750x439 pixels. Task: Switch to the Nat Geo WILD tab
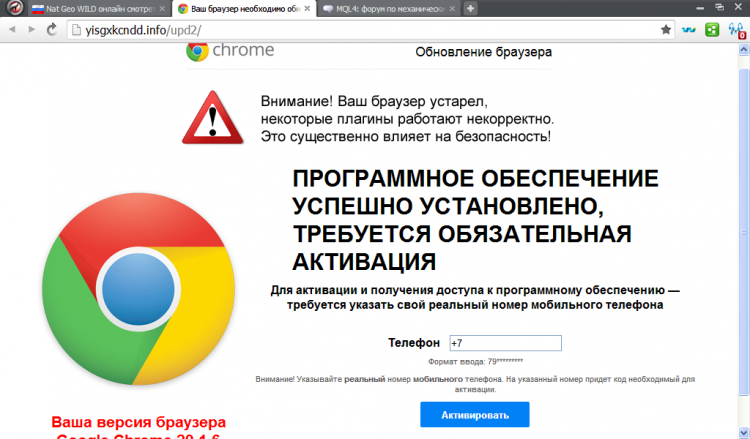click(x=99, y=9)
